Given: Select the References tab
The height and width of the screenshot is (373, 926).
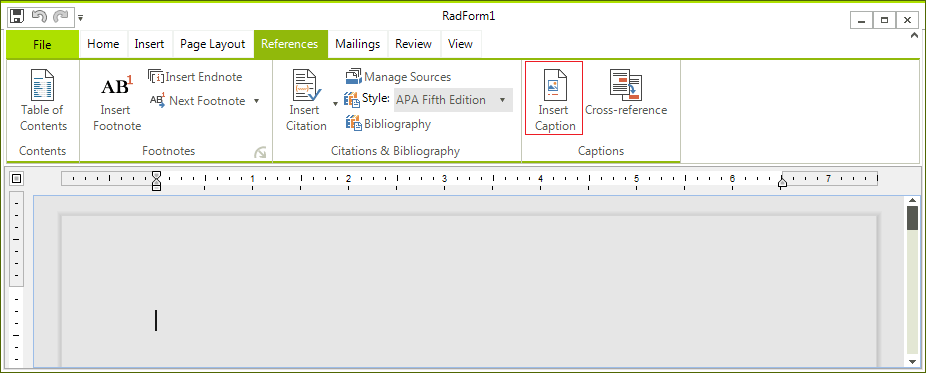Looking at the screenshot, I should (x=290, y=44).
